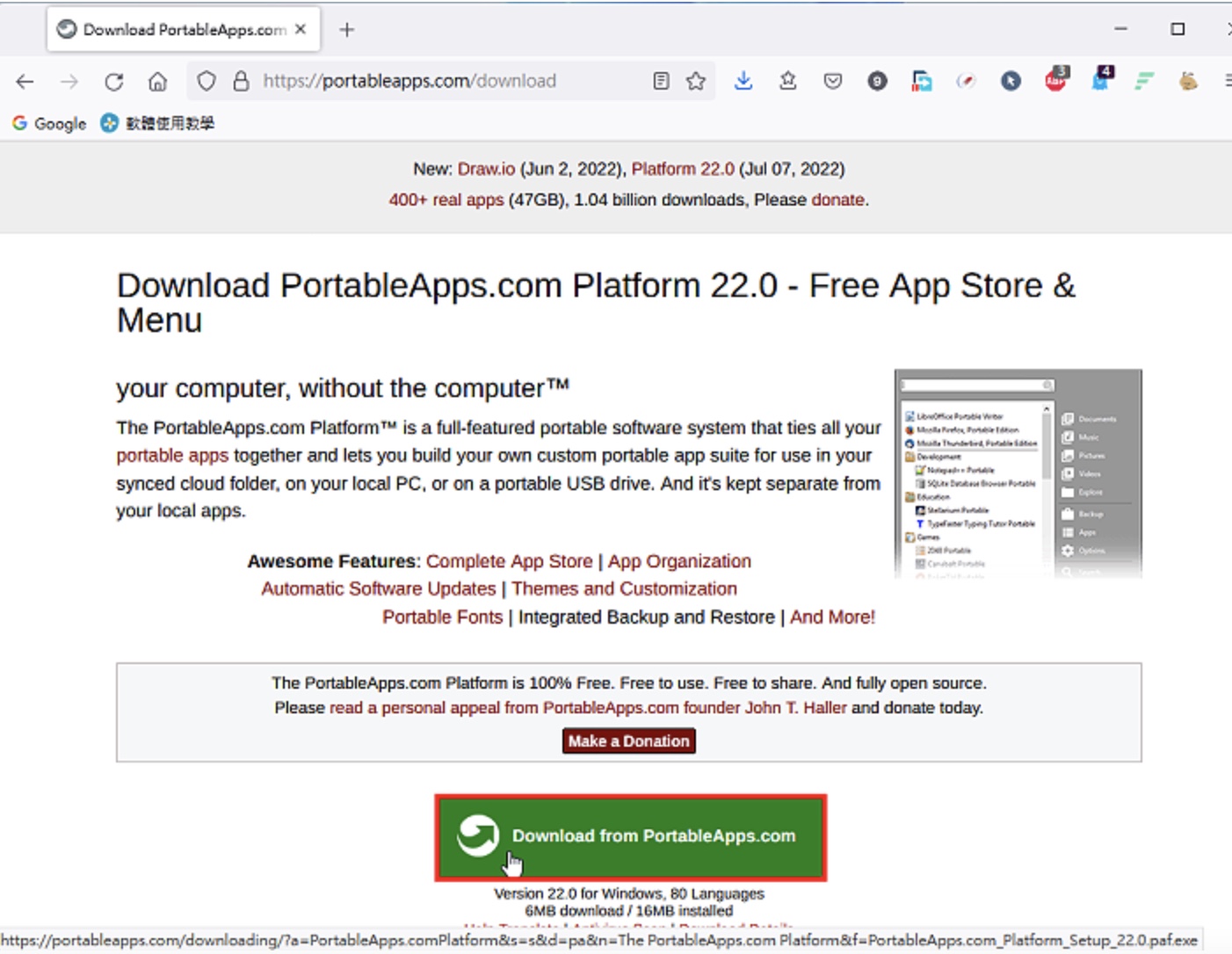Image resolution: width=1232 pixels, height=954 pixels.
Task: Minimize the browser window
Action: click(x=1120, y=29)
